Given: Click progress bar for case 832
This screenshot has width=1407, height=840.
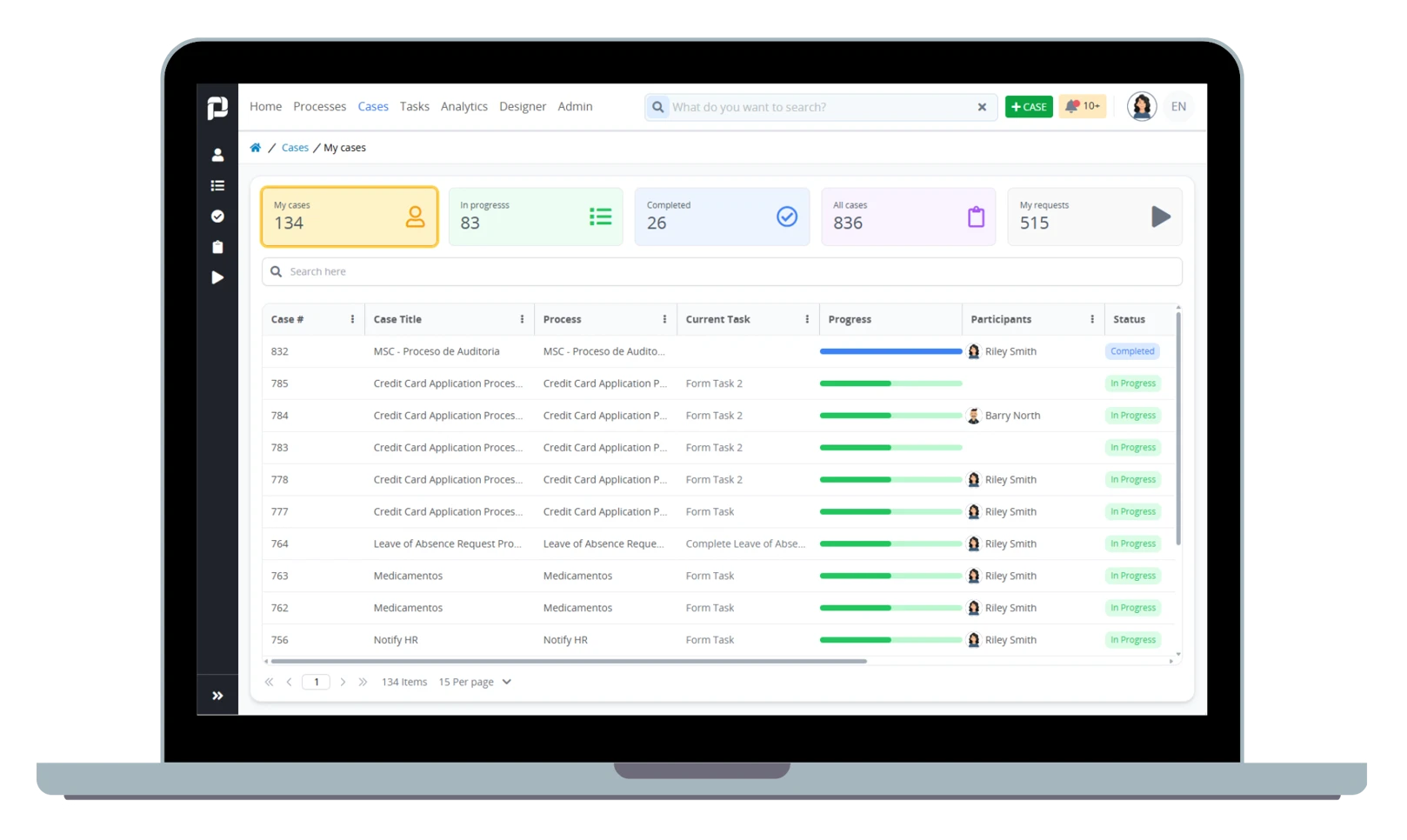Looking at the screenshot, I should pos(890,351).
